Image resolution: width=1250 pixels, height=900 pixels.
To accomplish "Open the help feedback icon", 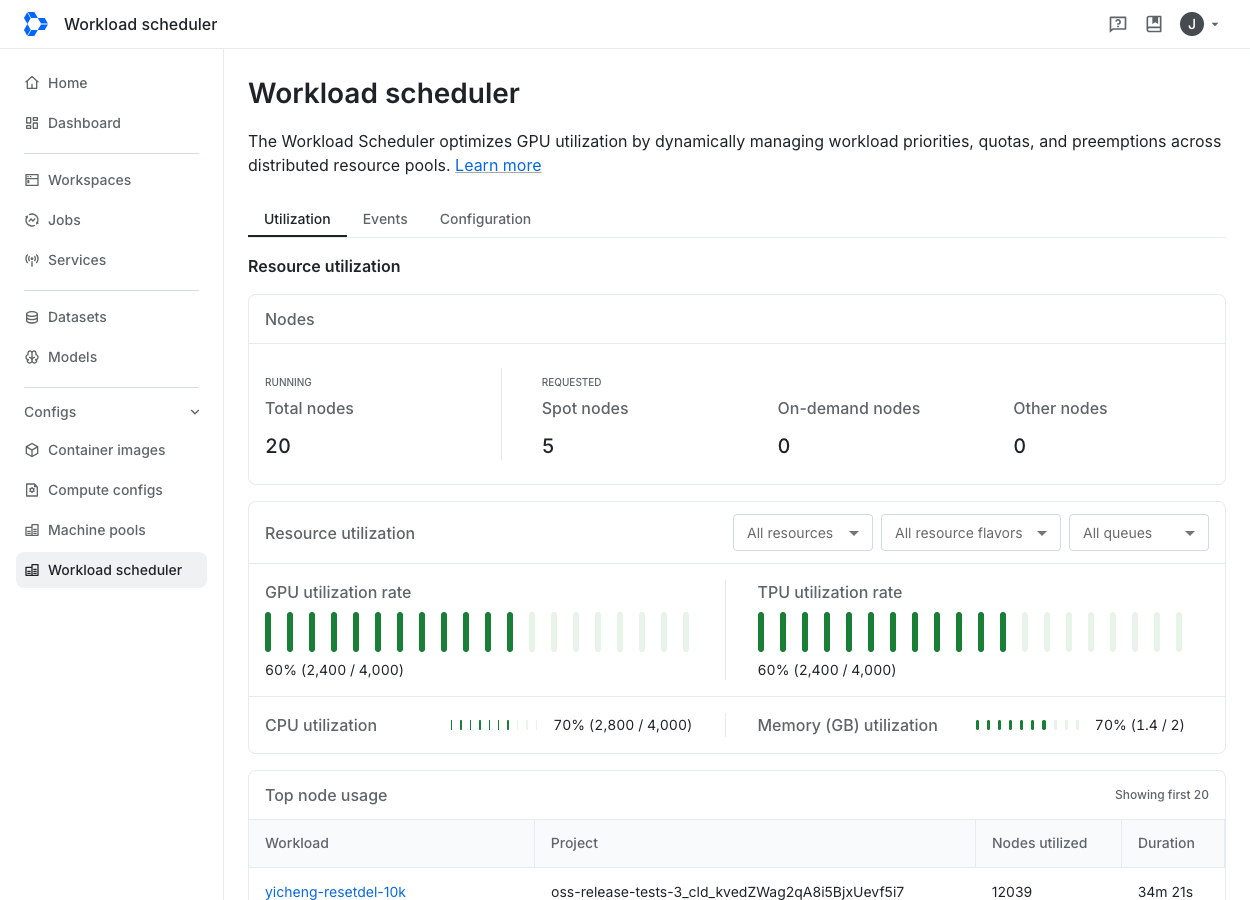I will (x=1118, y=24).
